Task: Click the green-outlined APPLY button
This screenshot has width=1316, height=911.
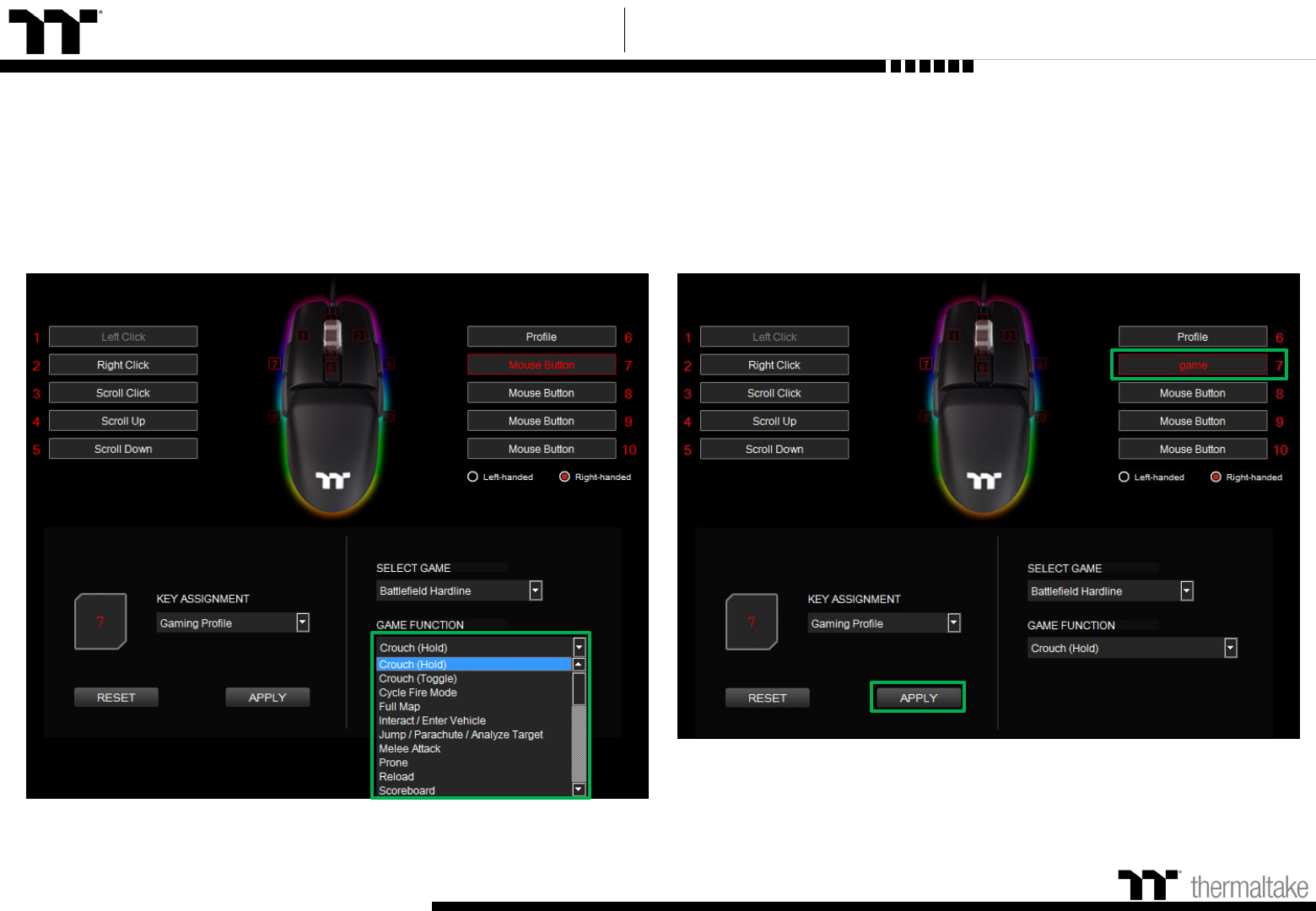Action: pyautogui.click(x=918, y=698)
